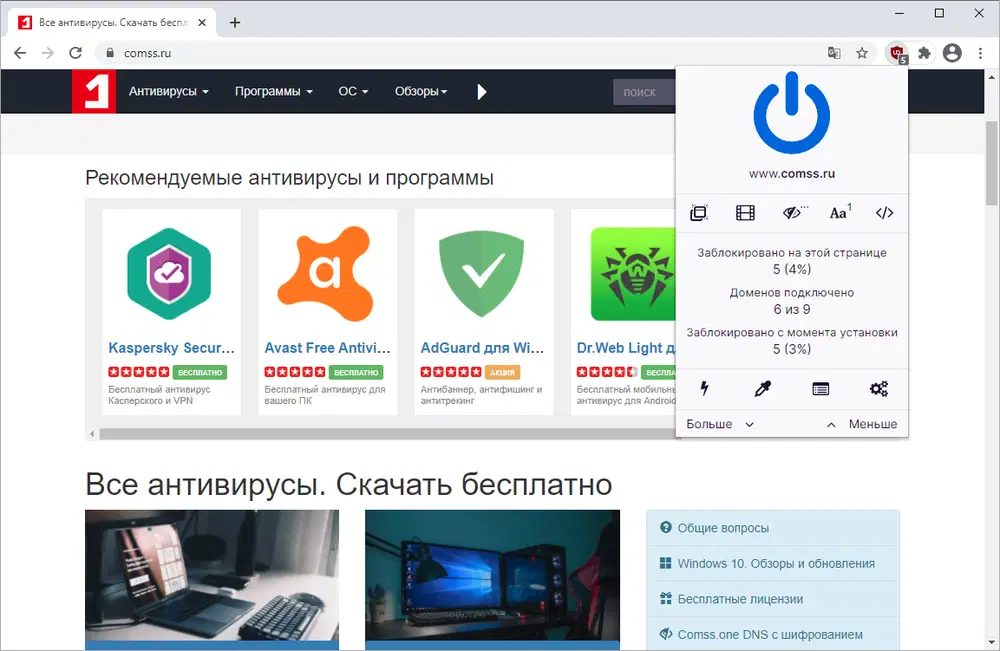Open the Dr.Web Light link
The height and width of the screenshot is (651, 1000).
626,348
